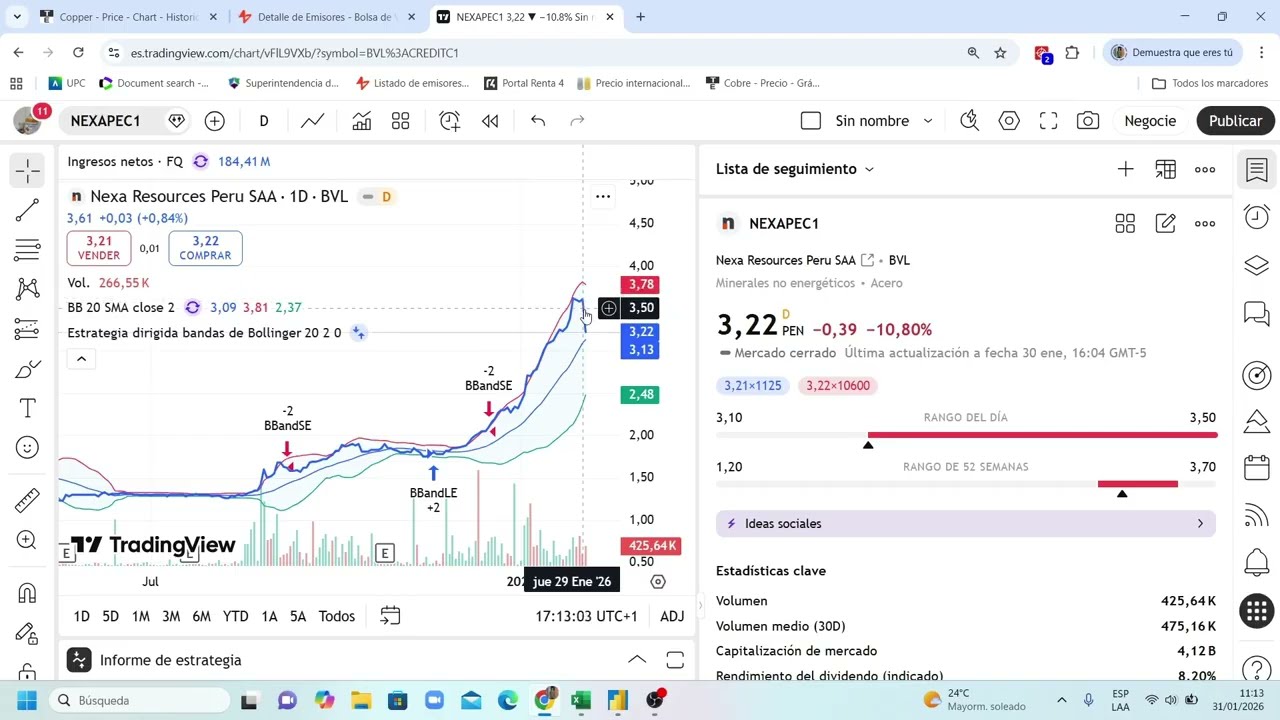Toggle the magnet snap mode

point(27,593)
